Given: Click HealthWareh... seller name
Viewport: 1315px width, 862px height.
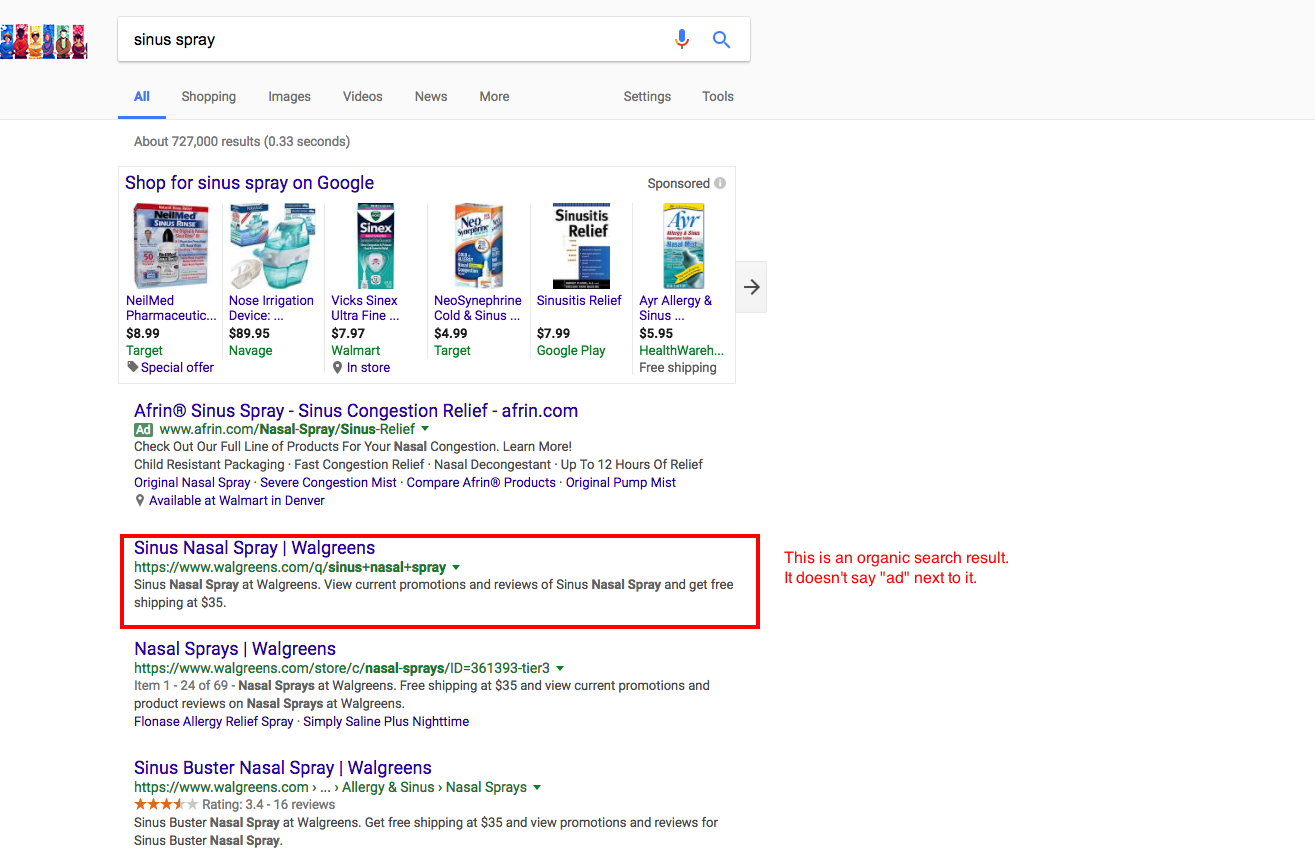Looking at the screenshot, I should [681, 351].
